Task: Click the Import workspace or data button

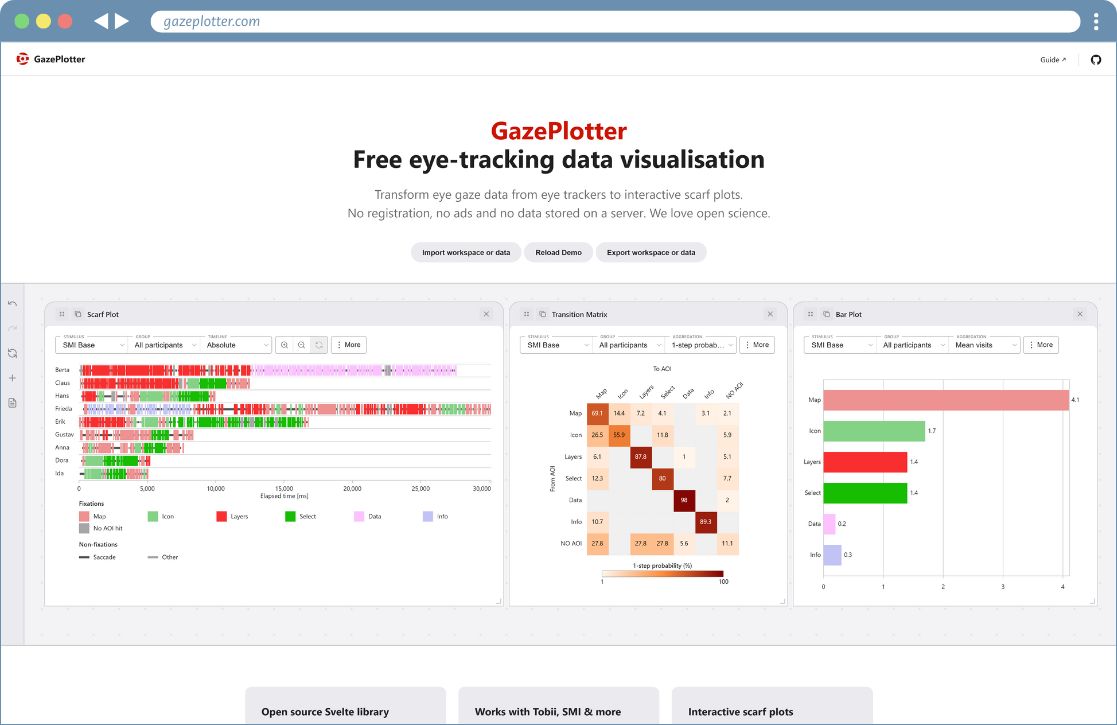Action: point(465,252)
